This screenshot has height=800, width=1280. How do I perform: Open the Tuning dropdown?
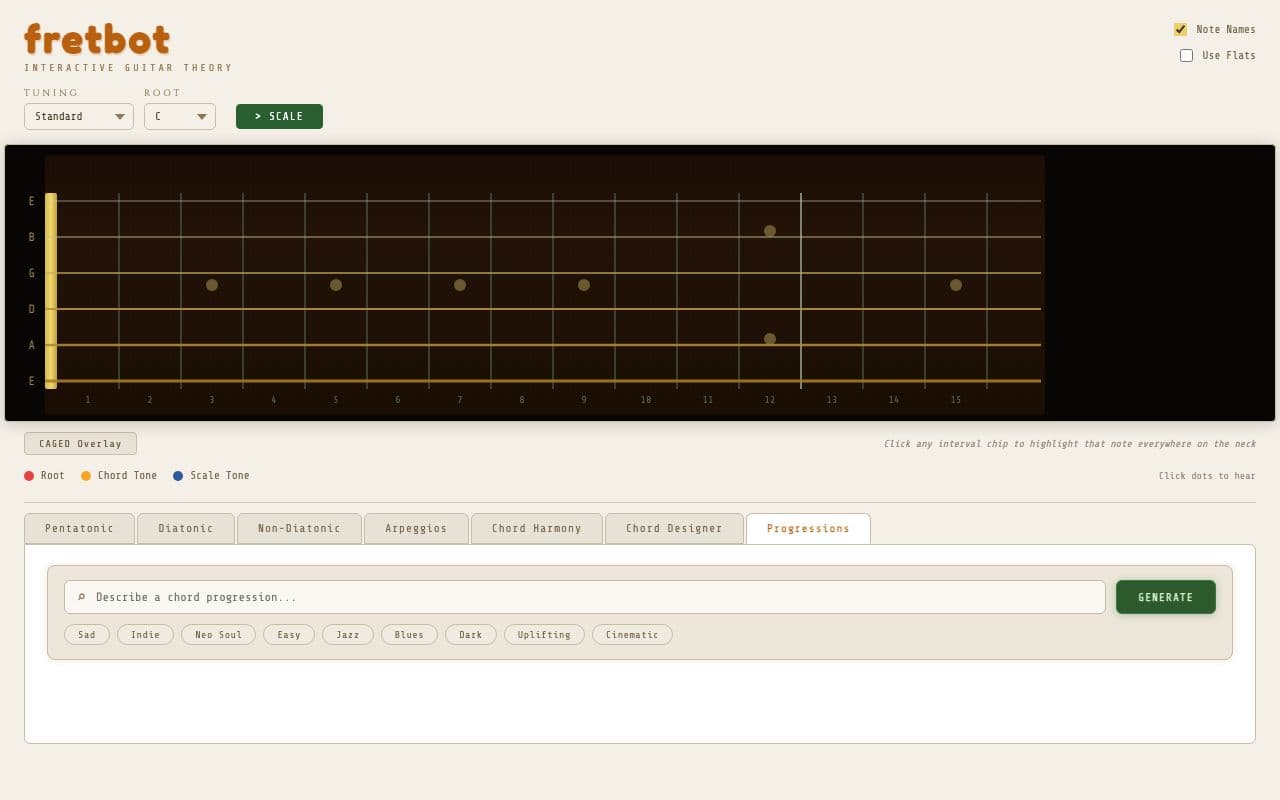[78, 116]
